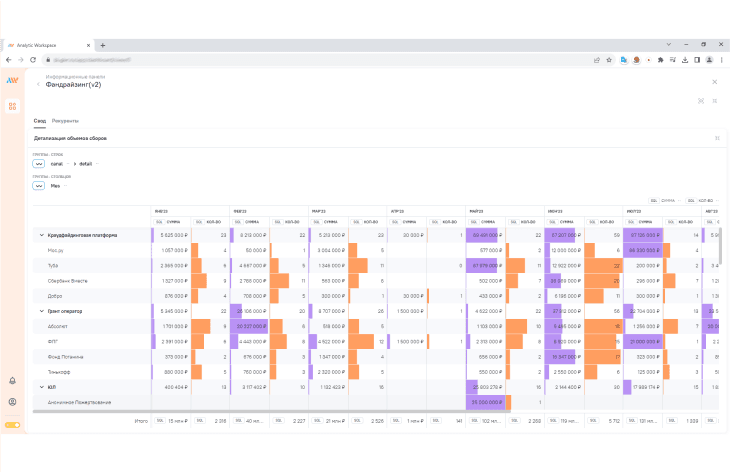
Task: Select the Абсолют row label
Action: (58, 327)
